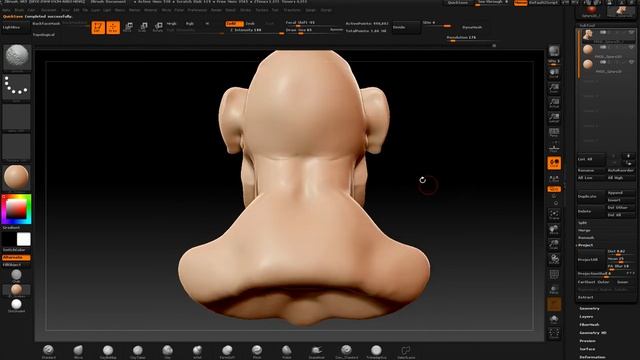This screenshot has width=640, height=360.
Task: Click the ProjectAll button
Action: point(590,260)
